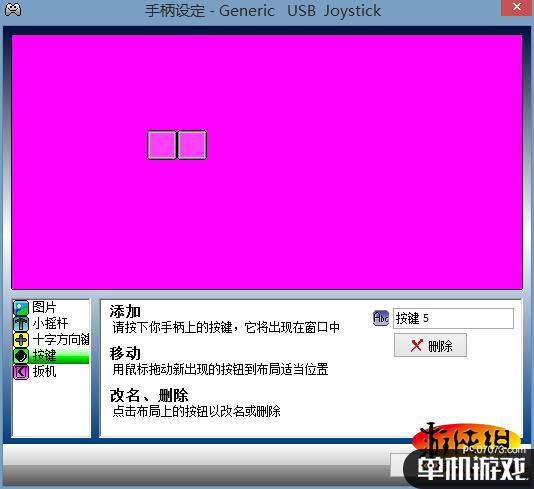Image resolution: width=534 pixels, height=489 pixels.
Task: Select the 按键 button icon
Action: pyautogui.click(x=20, y=356)
